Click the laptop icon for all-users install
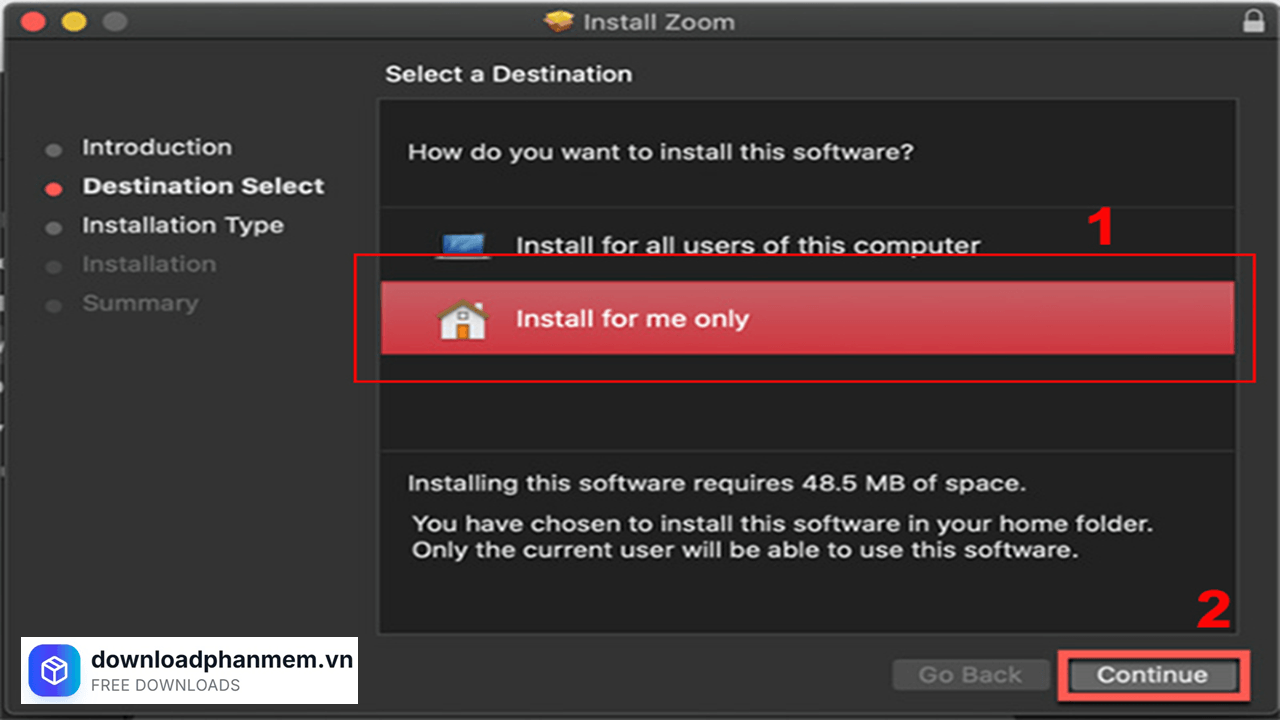The image size is (1280, 720). (x=462, y=246)
